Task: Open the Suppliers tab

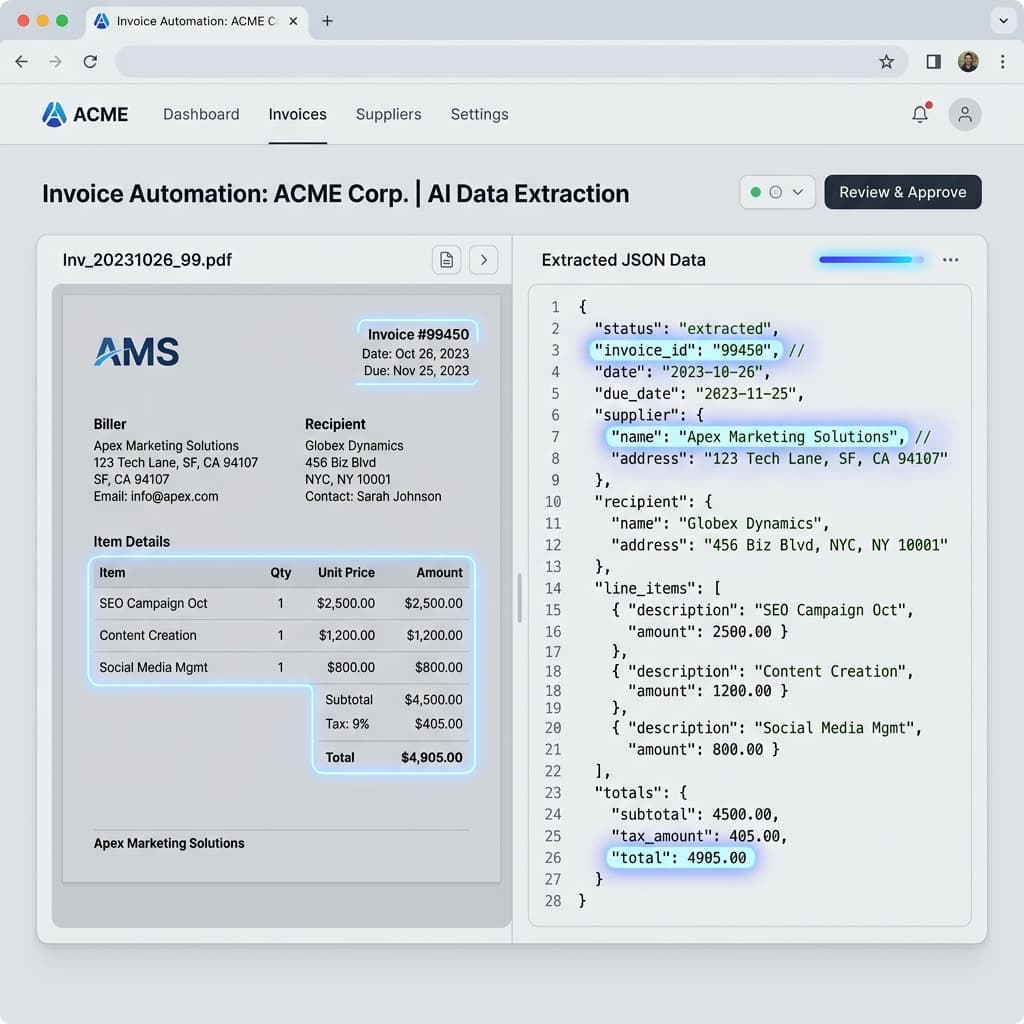Action: click(389, 114)
